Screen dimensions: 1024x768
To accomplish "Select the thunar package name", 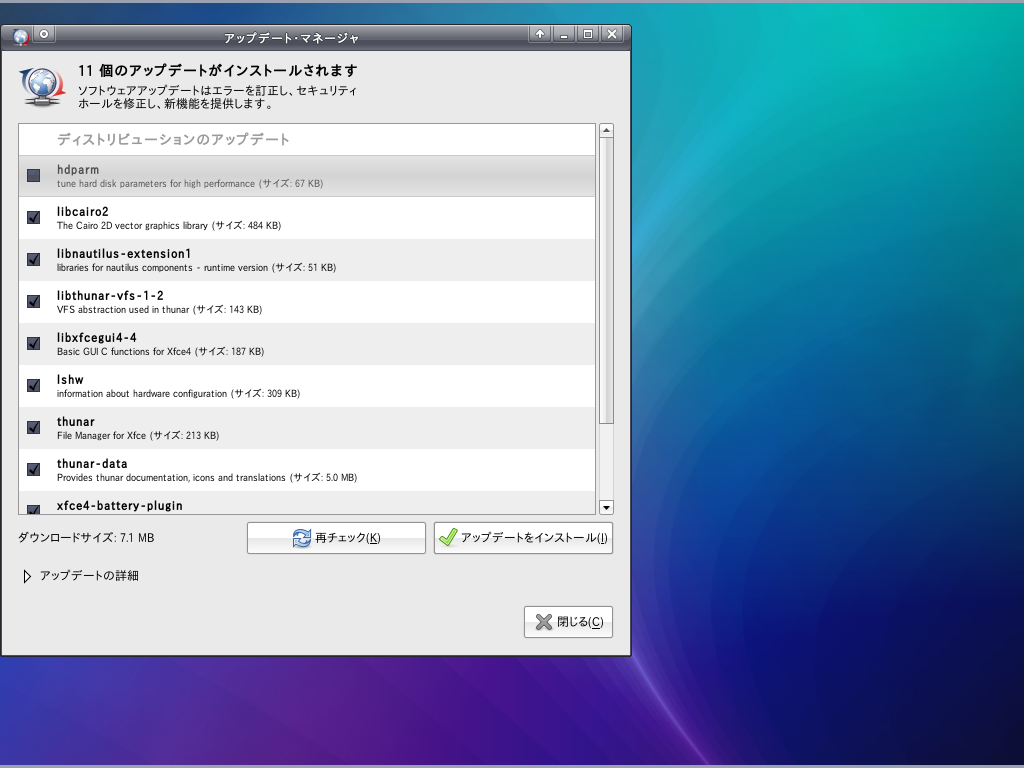I will 76,422.
